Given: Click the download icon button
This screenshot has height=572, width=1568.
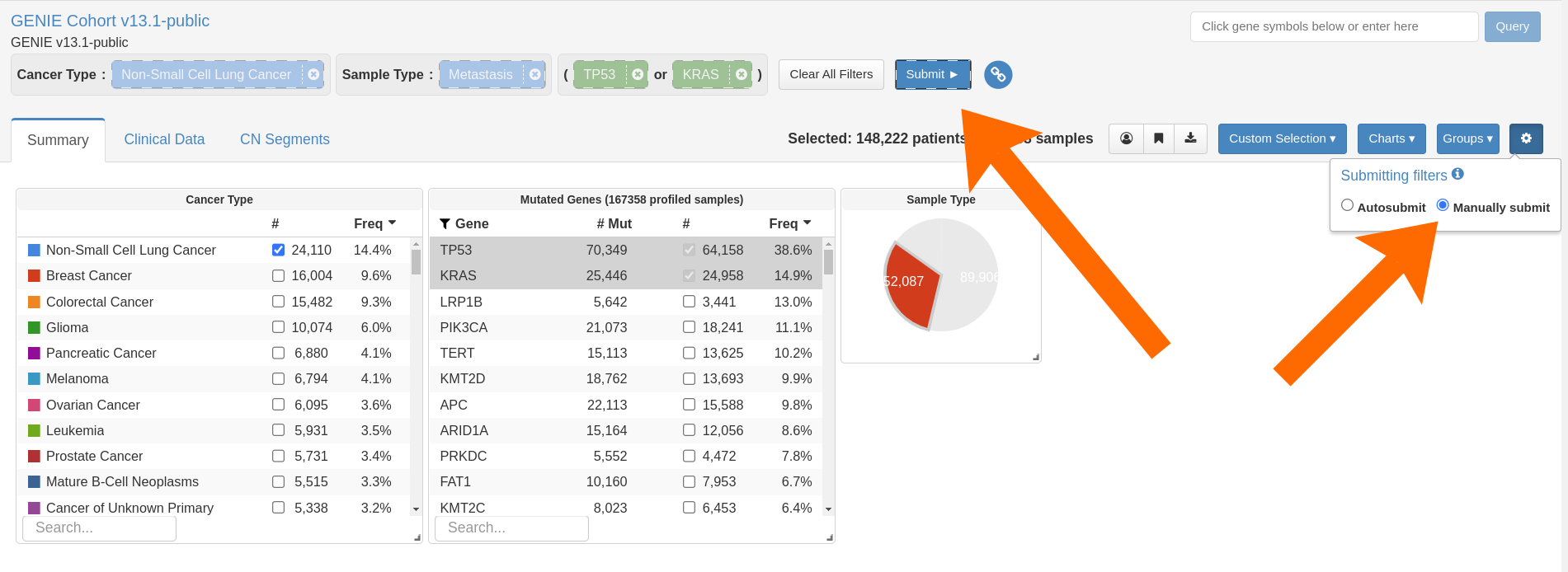Looking at the screenshot, I should (x=1191, y=138).
